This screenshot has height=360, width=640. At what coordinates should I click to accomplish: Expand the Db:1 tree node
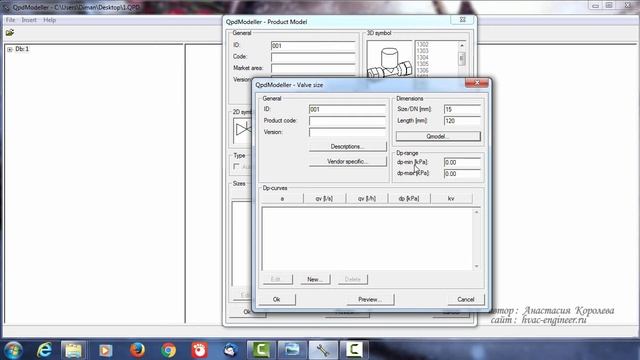pyautogui.click(x=10, y=49)
